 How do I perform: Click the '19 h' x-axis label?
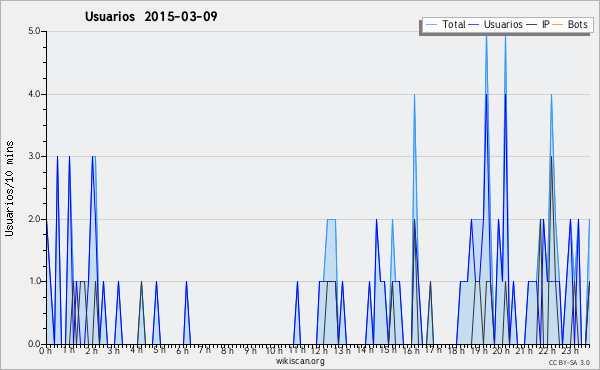click(479, 350)
